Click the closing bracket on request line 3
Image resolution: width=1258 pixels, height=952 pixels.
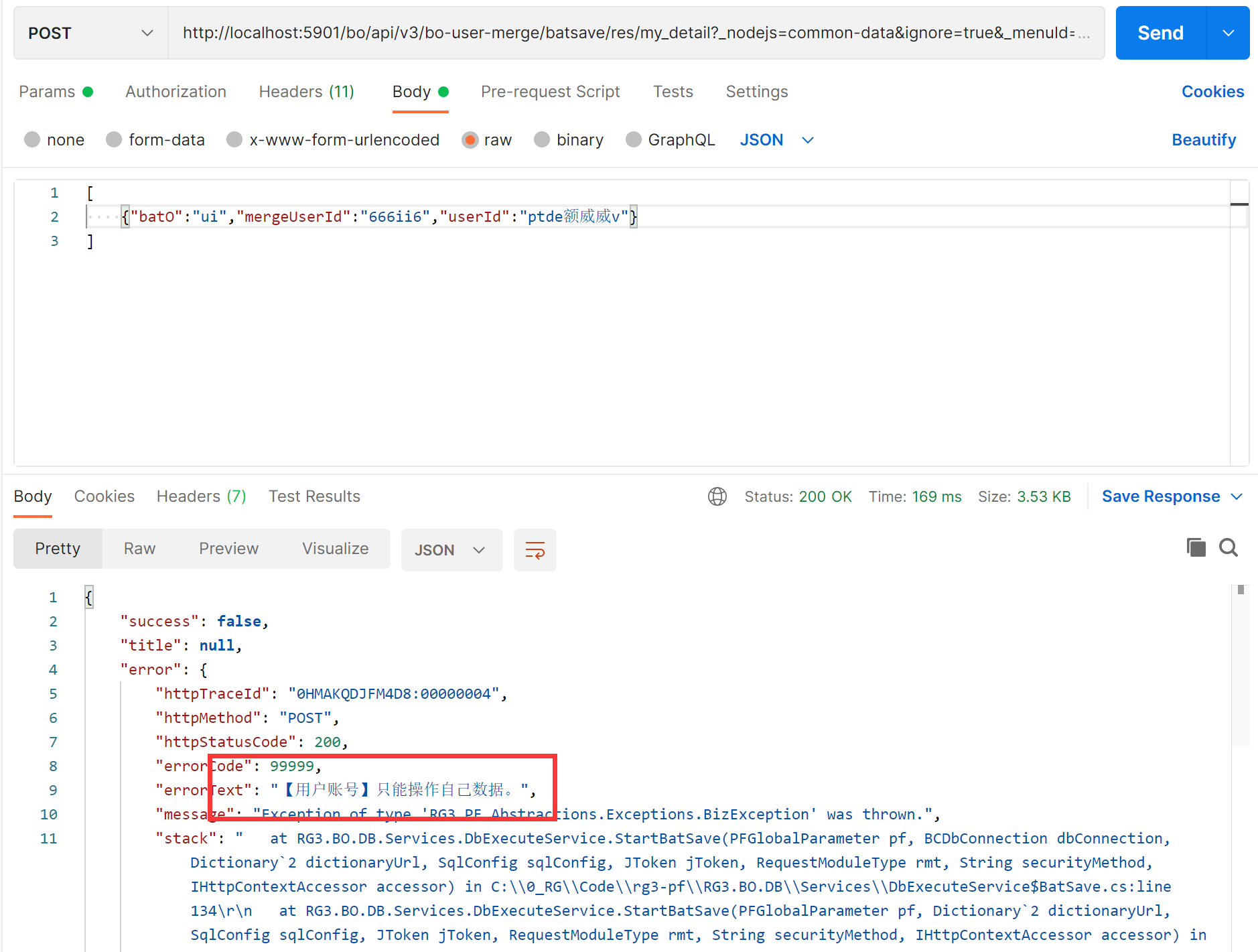90,241
